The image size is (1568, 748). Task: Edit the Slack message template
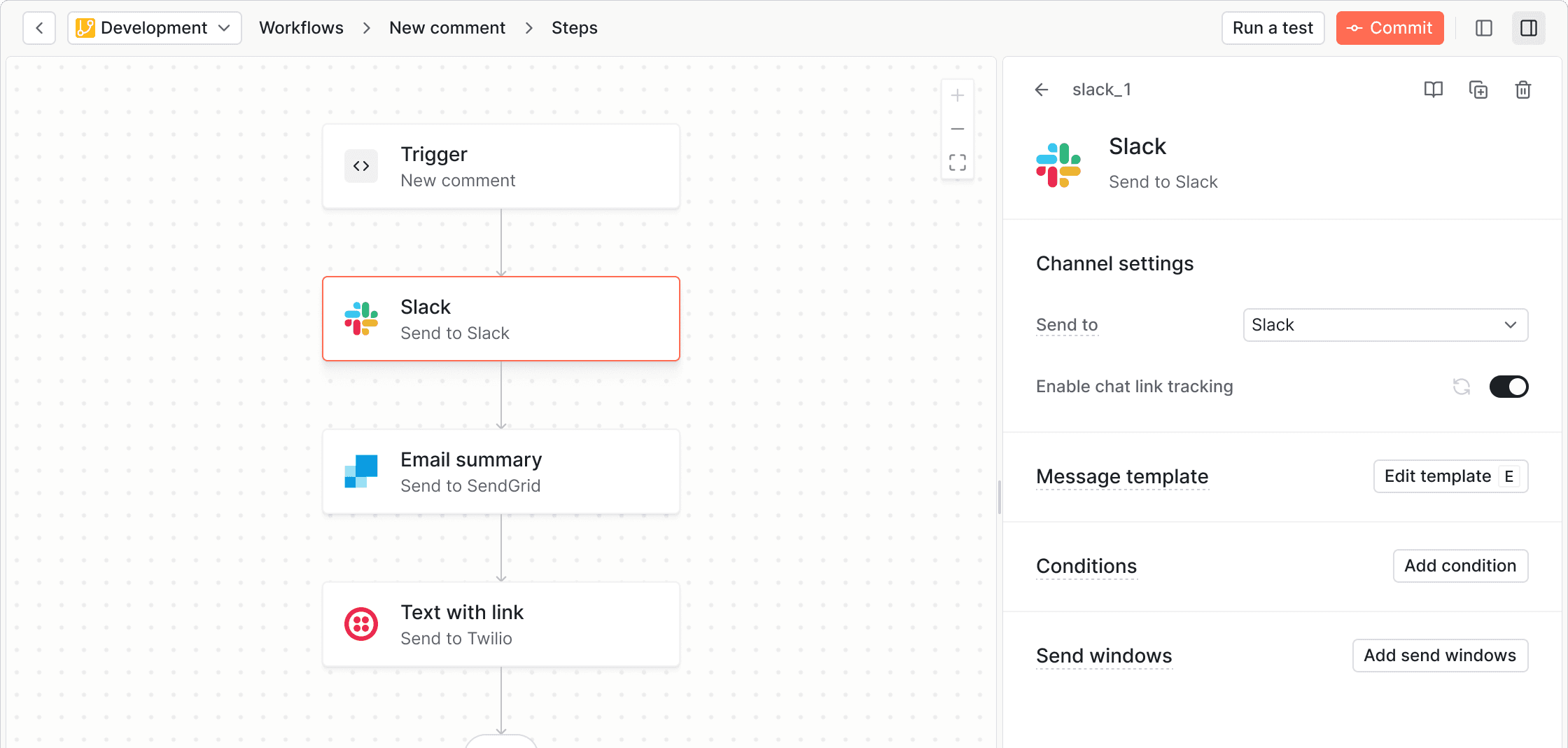click(1450, 476)
